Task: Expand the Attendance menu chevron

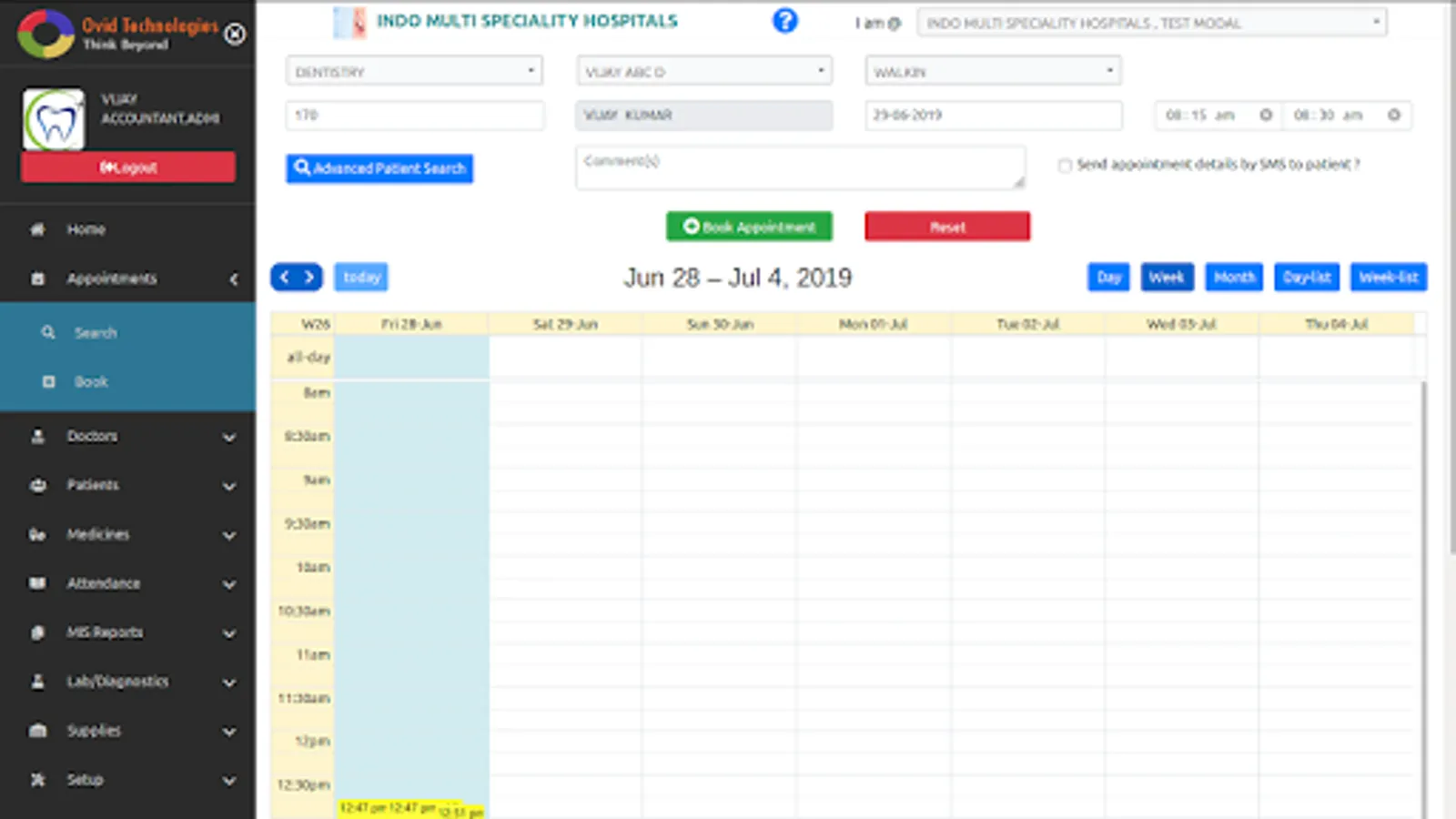Action: click(229, 585)
